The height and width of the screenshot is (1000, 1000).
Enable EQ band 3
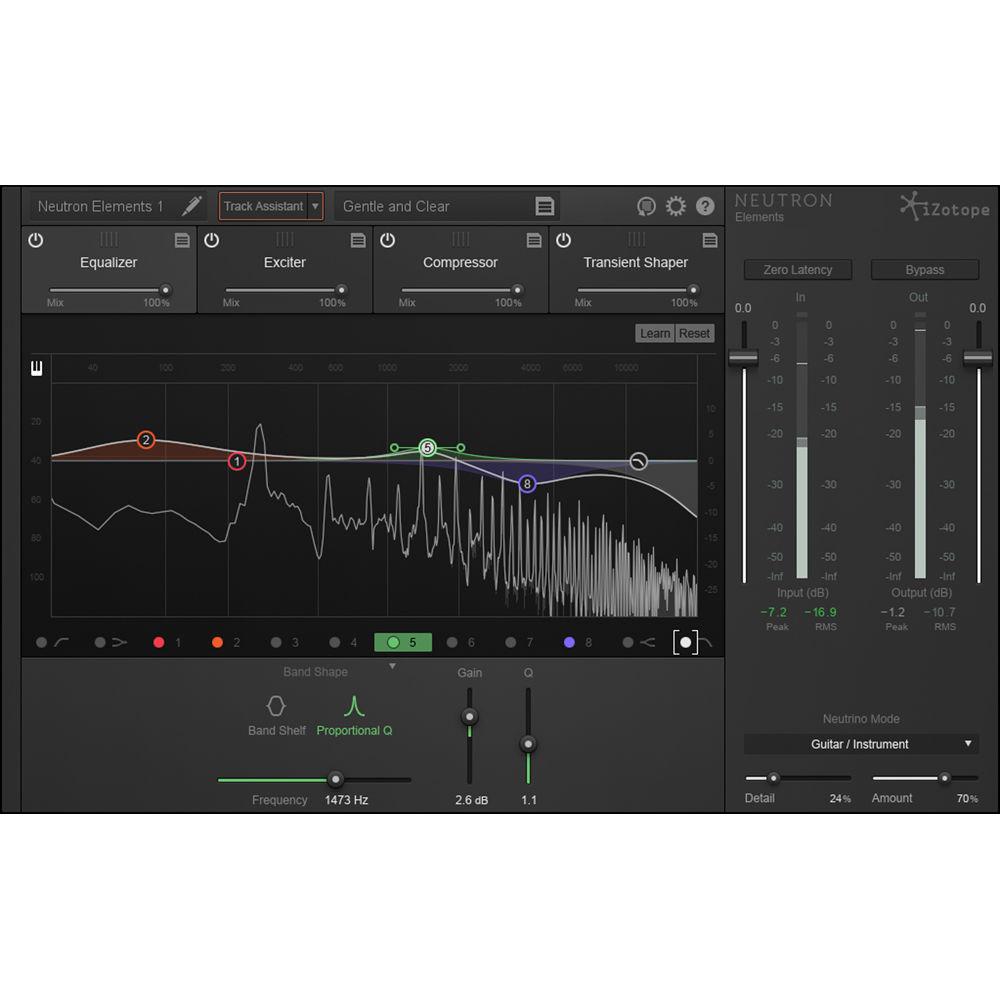(x=274, y=642)
